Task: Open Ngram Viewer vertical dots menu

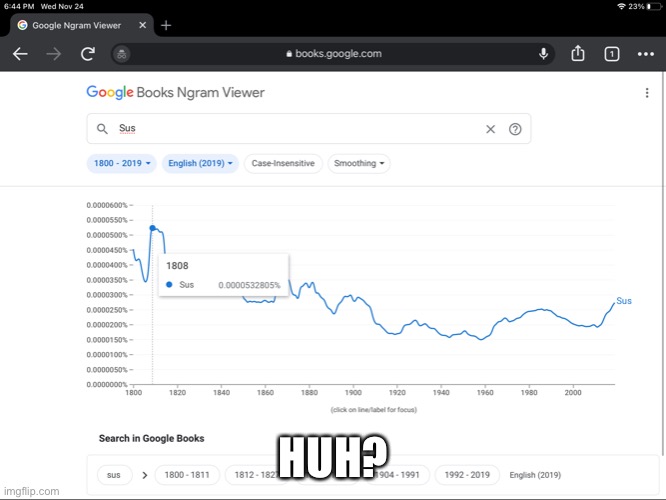Action: pyautogui.click(x=647, y=93)
